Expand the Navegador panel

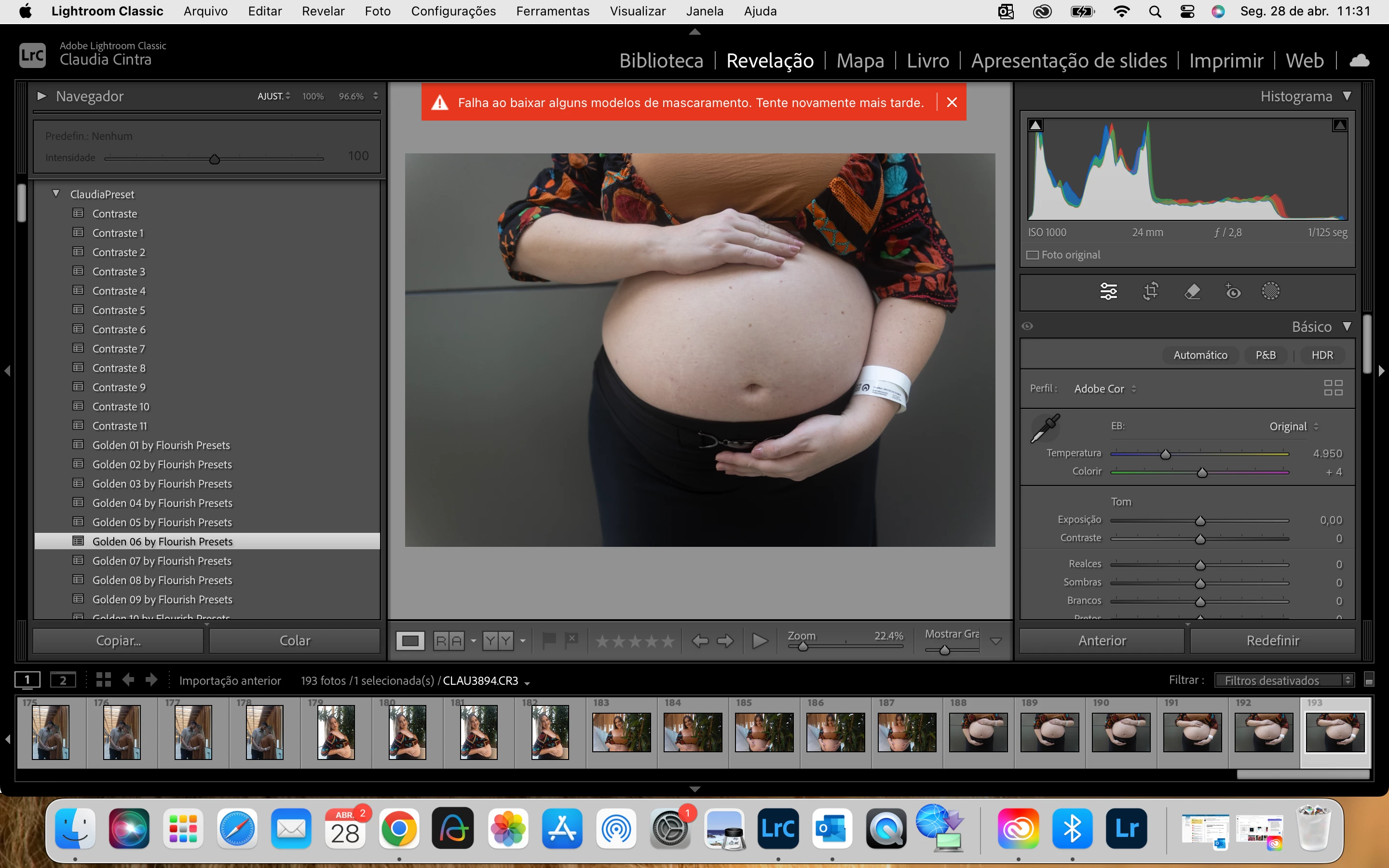click(x=41, y=96)
